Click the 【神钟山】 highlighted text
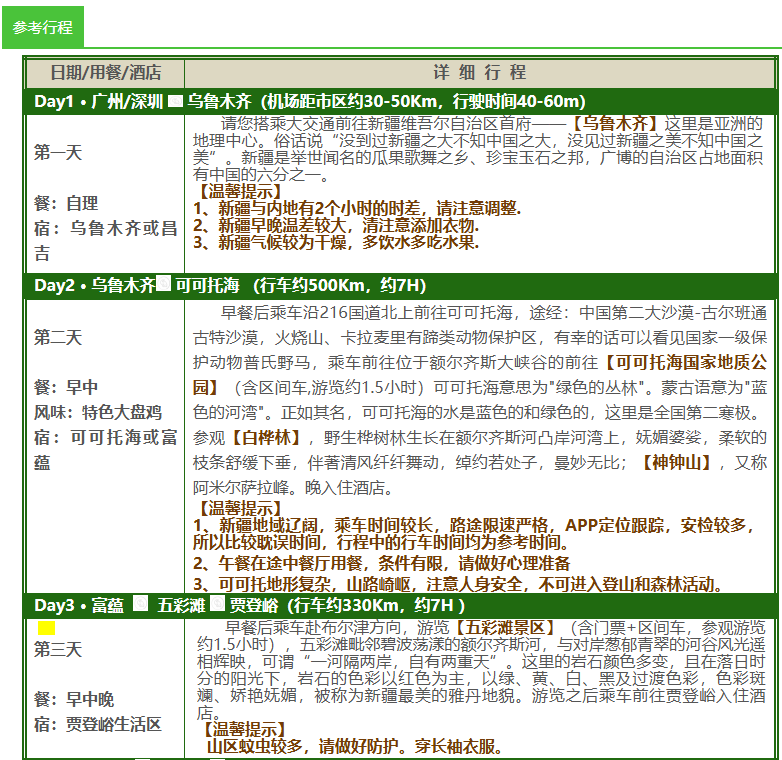This screenshot has width=782, height=760. click(x=676, y=462)
